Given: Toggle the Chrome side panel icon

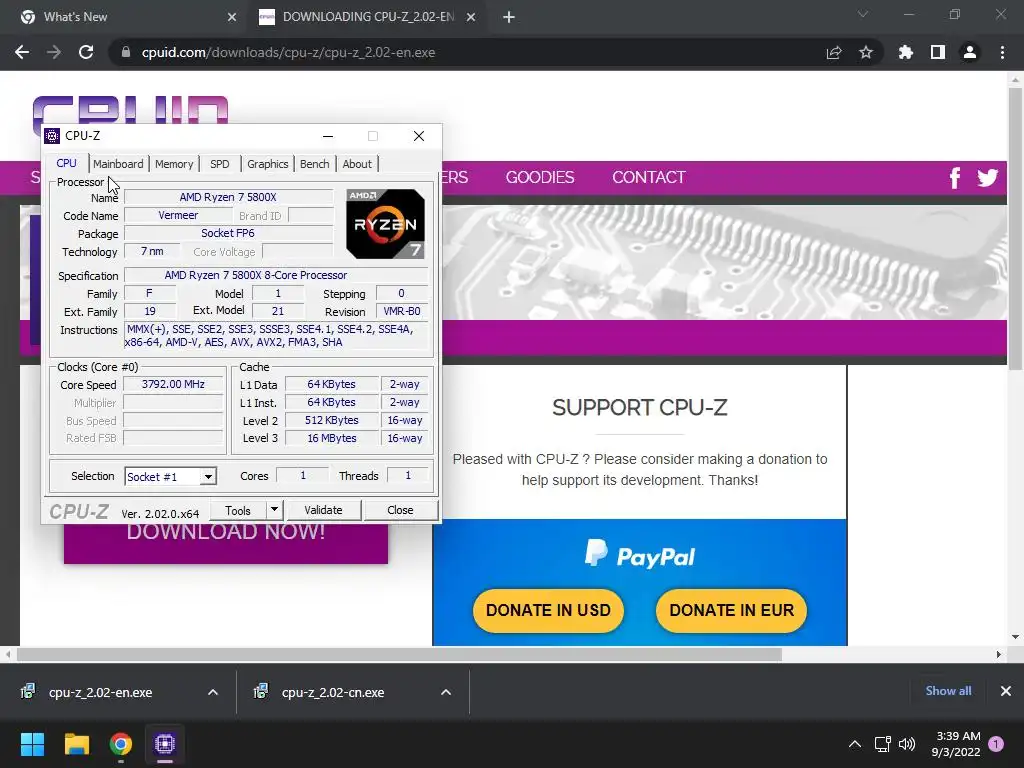Looking at the screenshot, I should [938, 52].
